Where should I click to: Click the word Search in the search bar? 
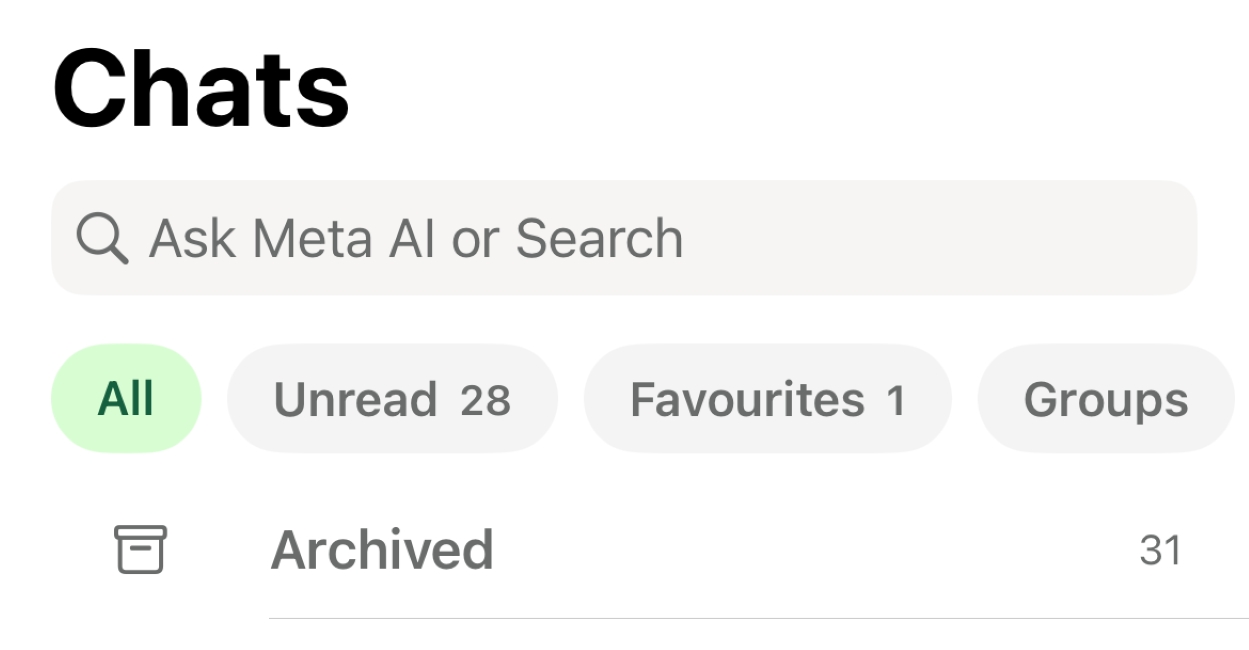coord(599,239)
